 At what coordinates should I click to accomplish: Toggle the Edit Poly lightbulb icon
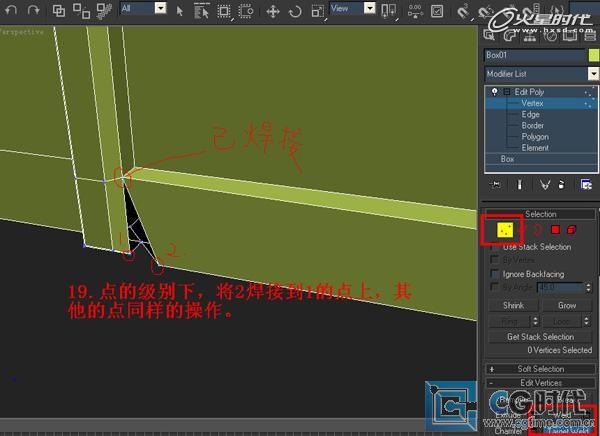coord(495,92)
